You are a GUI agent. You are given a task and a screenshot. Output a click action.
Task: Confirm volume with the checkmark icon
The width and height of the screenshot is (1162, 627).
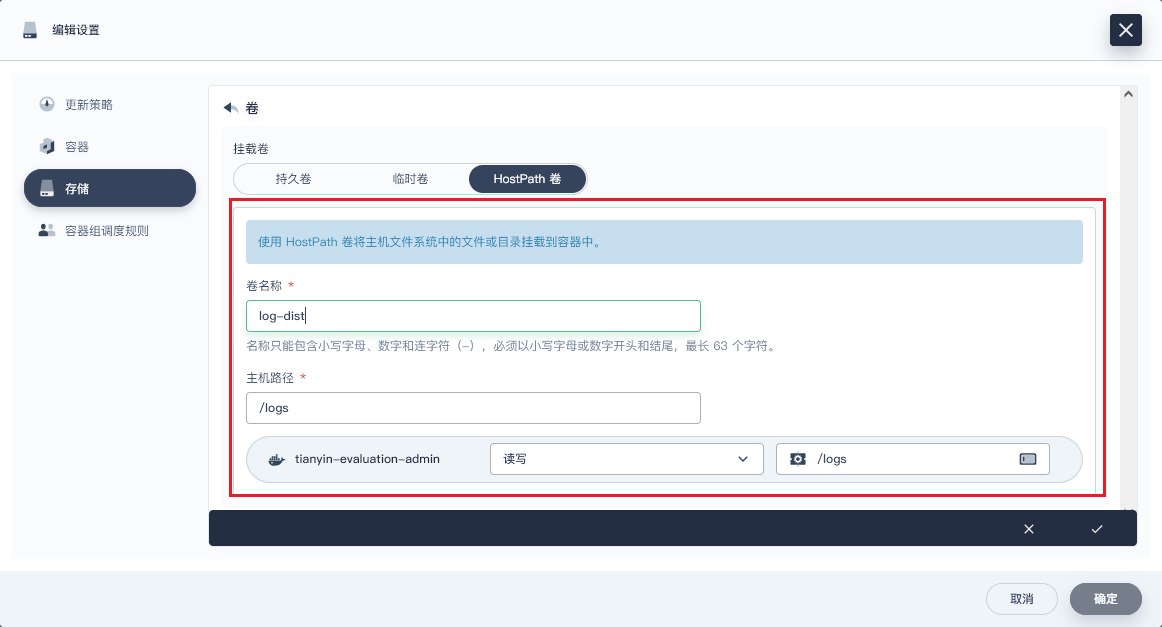coord(1097,529)
